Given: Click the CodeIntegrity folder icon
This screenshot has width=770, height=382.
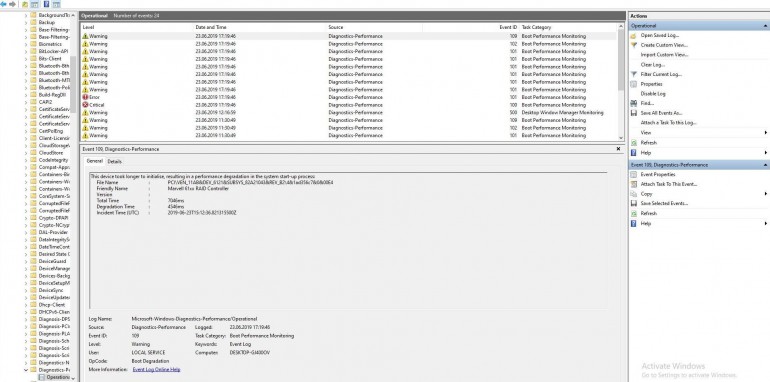Looking at the screenshot, I should tap(33, 160).
